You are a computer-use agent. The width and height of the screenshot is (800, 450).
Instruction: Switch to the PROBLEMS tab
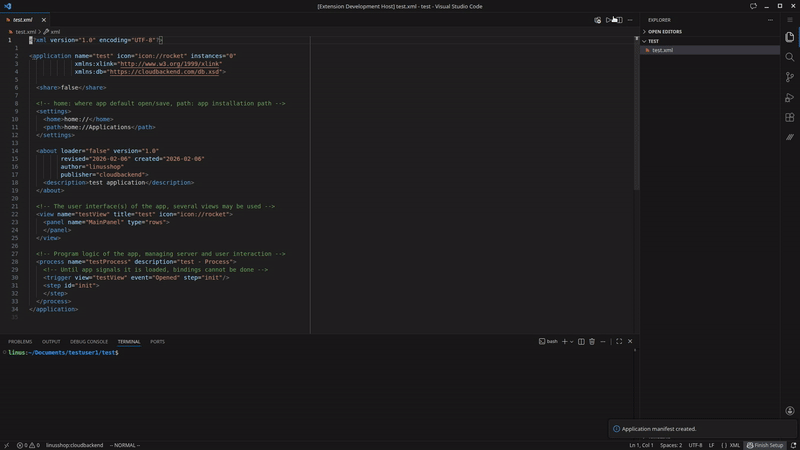coord(20,341)
